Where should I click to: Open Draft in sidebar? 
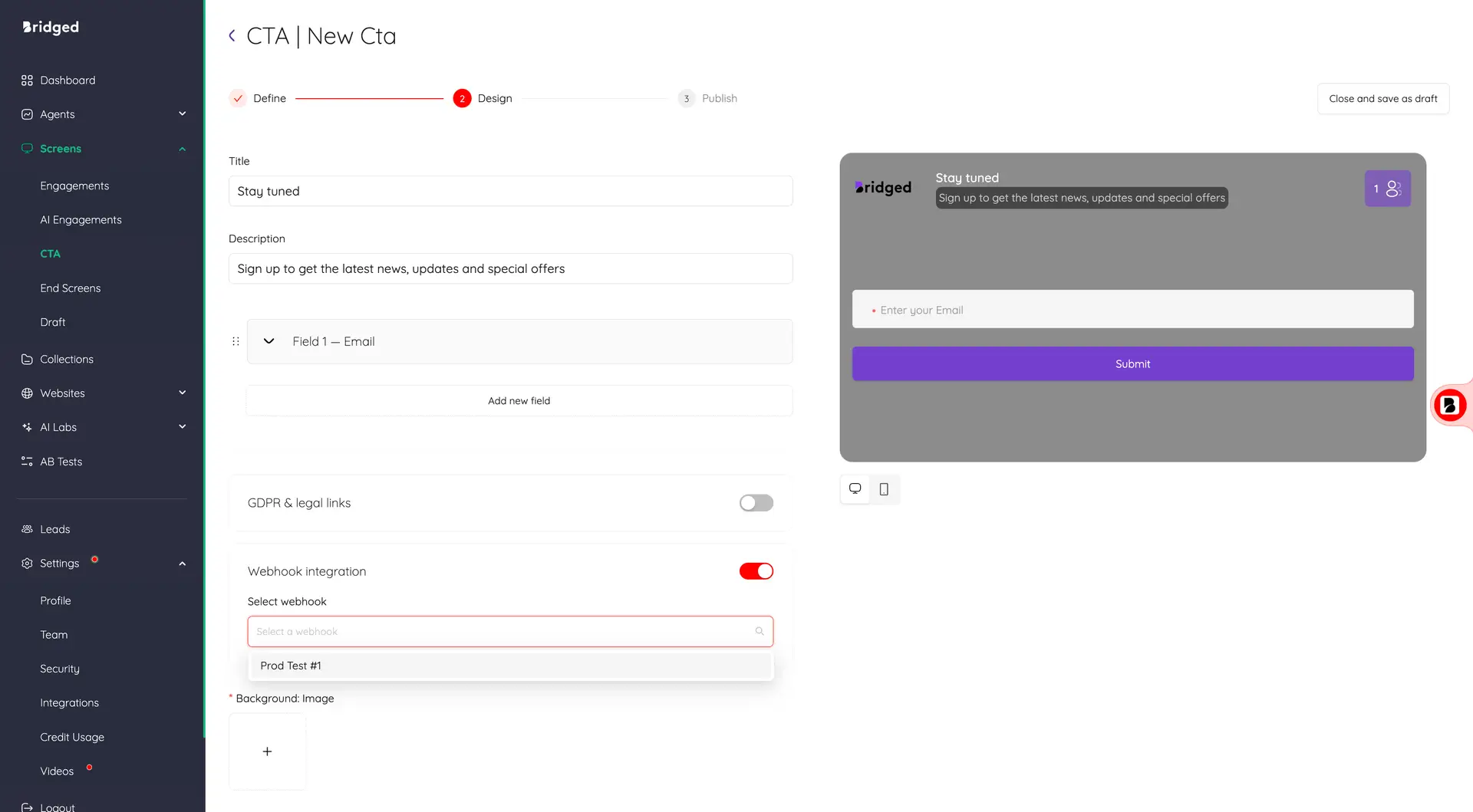[53, 322]
